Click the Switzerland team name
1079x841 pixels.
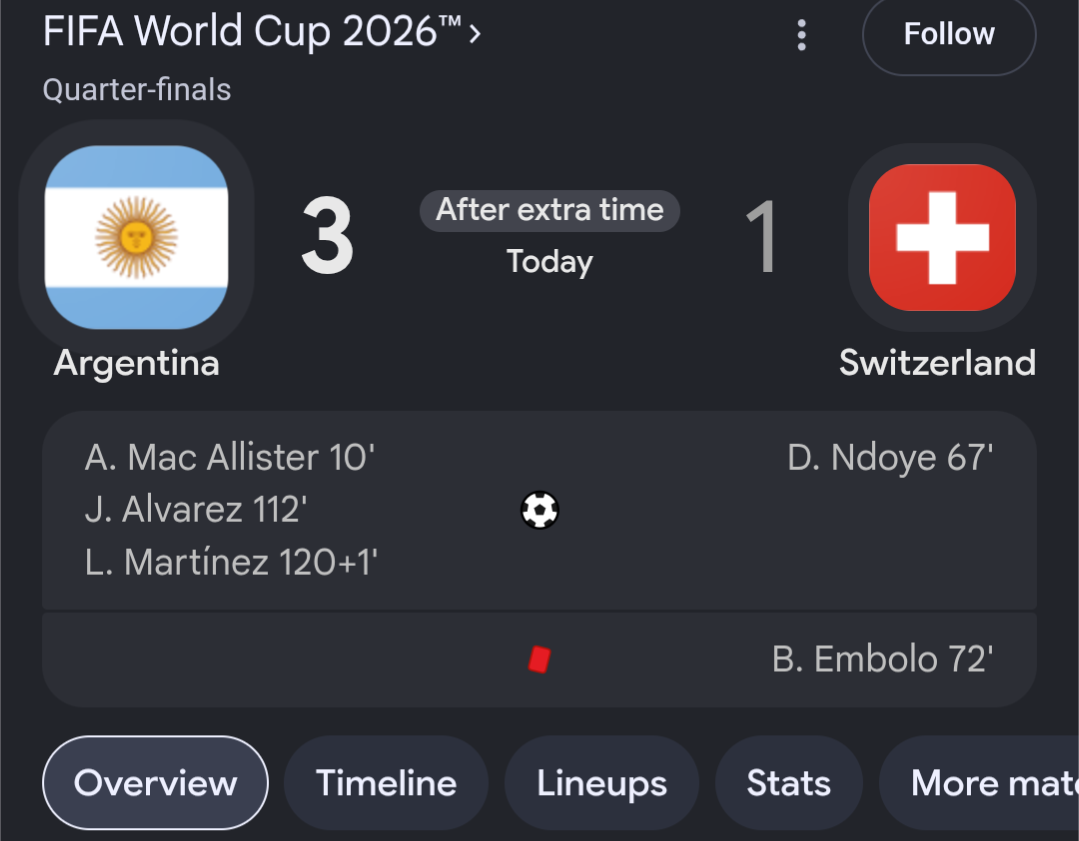(x=937, y=363)
